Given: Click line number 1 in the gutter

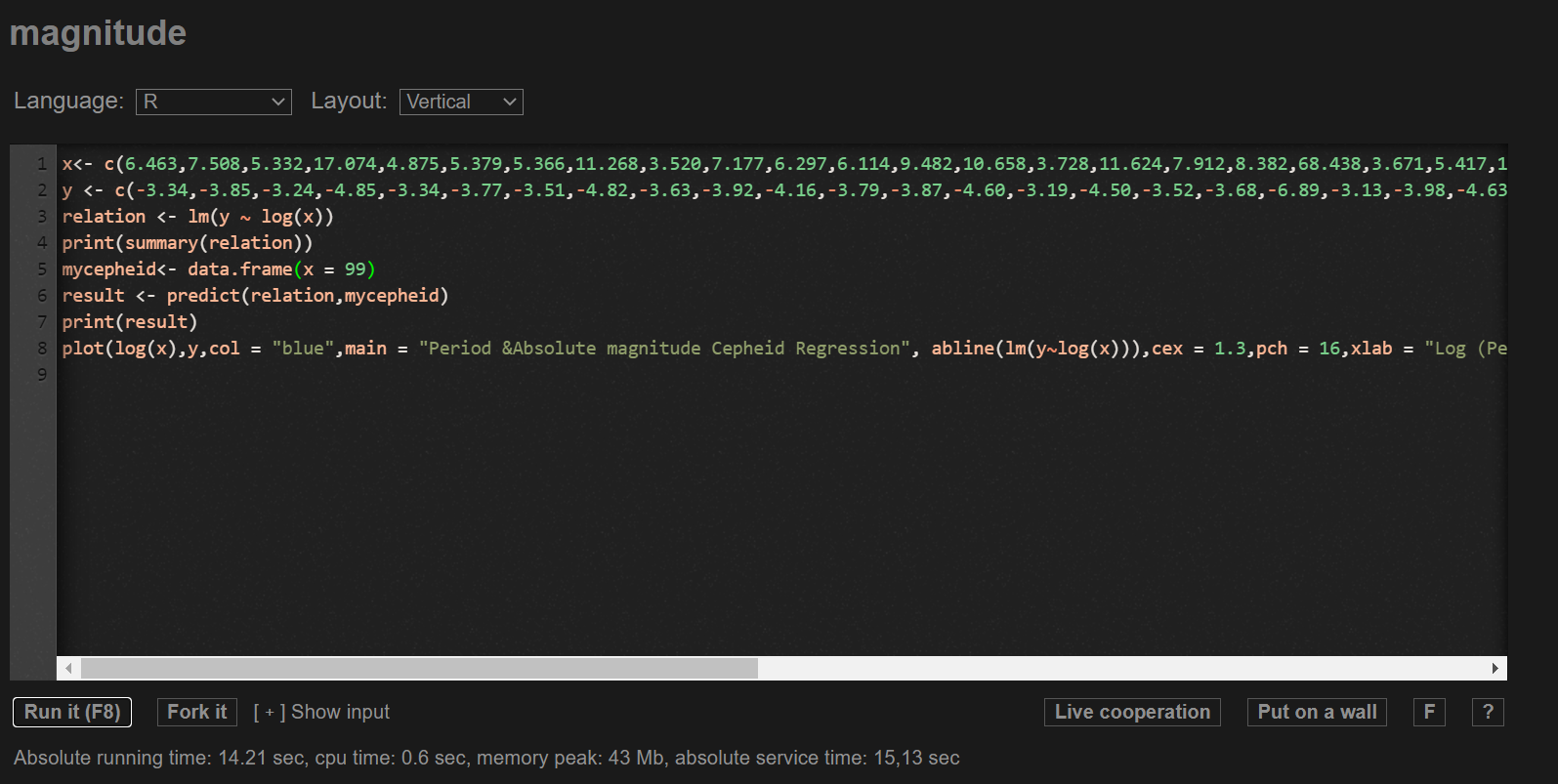Looking at the screenshot, I should click(42, 164).
